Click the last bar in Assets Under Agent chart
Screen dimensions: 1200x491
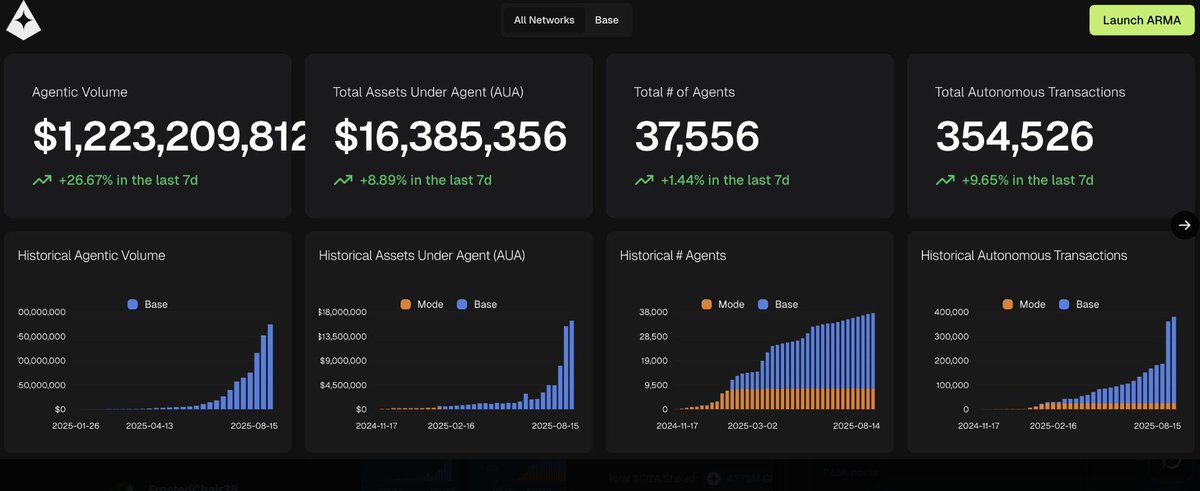click(x=572, y=365)
